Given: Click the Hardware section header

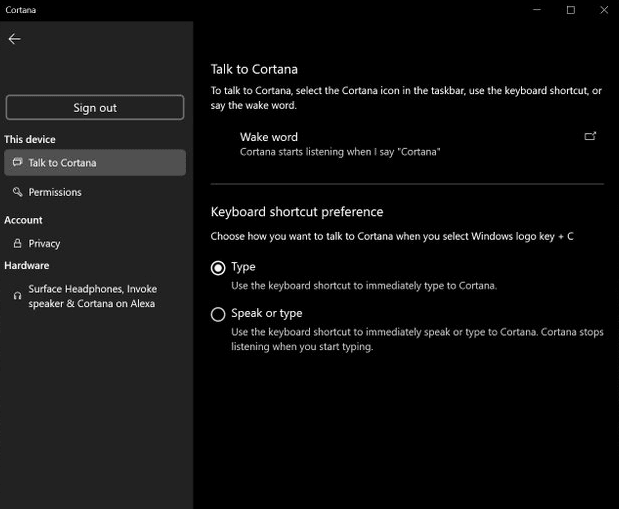Looking at the screenshot, I should pos(26,265).
